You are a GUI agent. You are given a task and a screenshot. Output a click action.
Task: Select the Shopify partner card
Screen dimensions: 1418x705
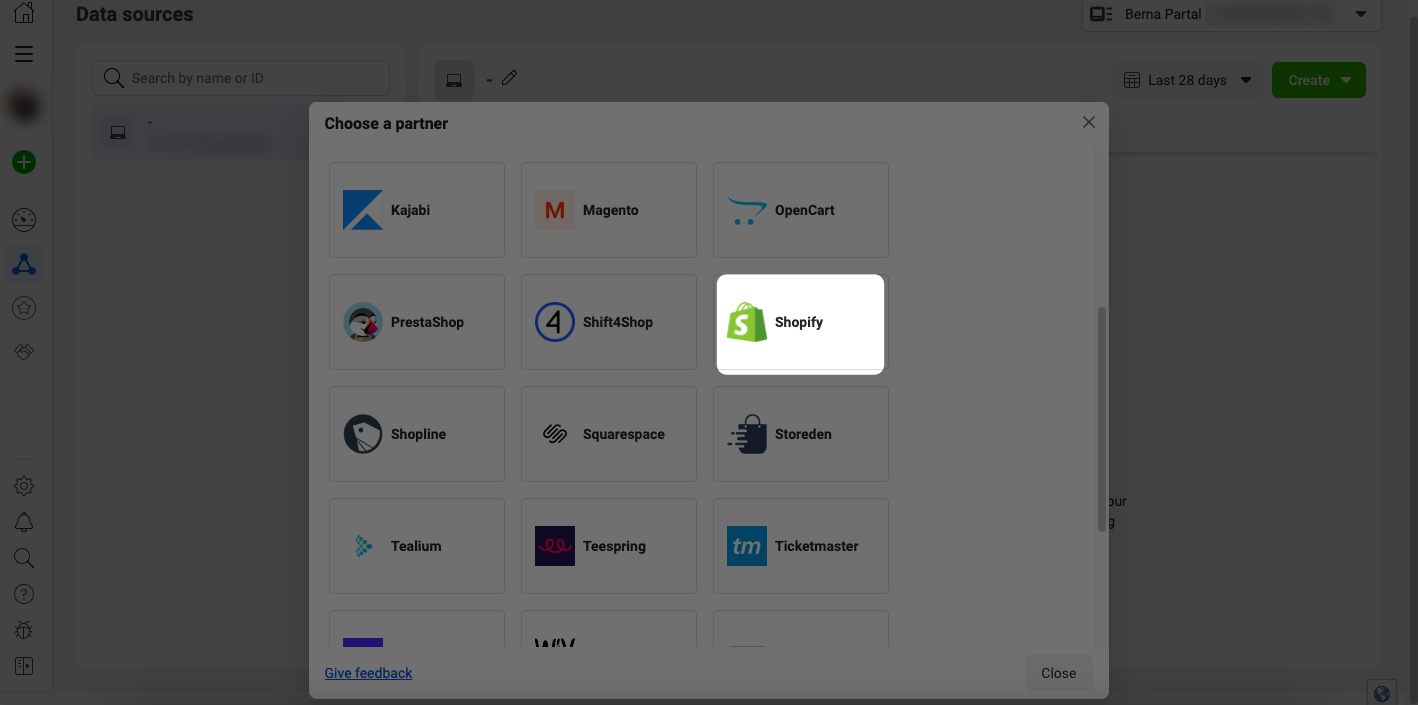click(x=801, y=324)
